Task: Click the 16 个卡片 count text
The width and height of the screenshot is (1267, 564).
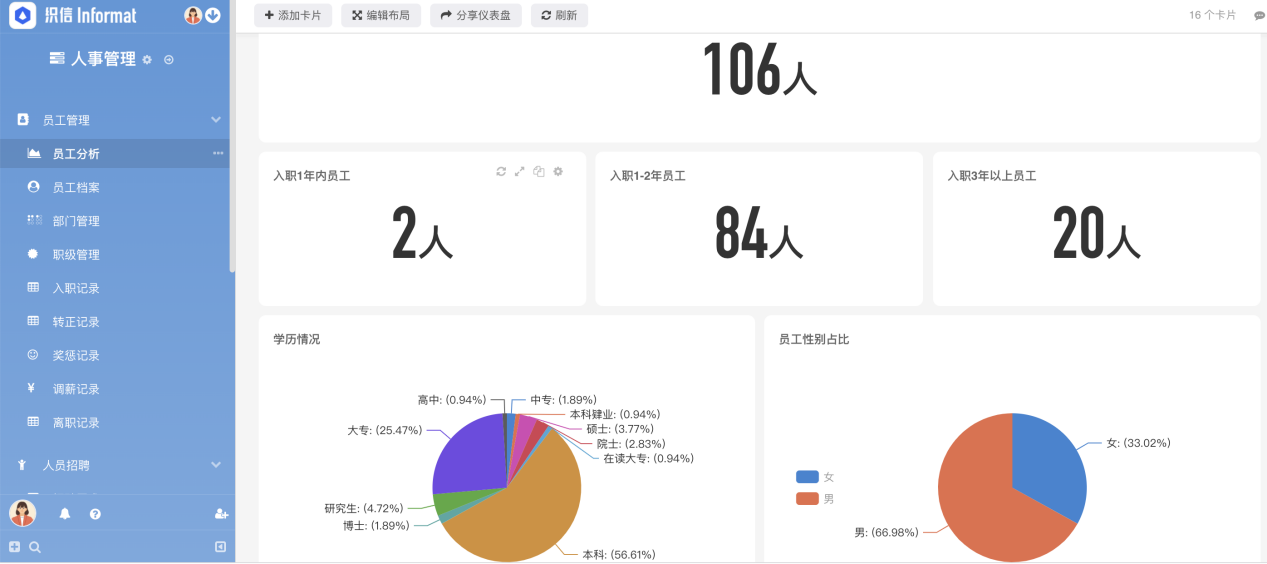Action: [1212, 15]
